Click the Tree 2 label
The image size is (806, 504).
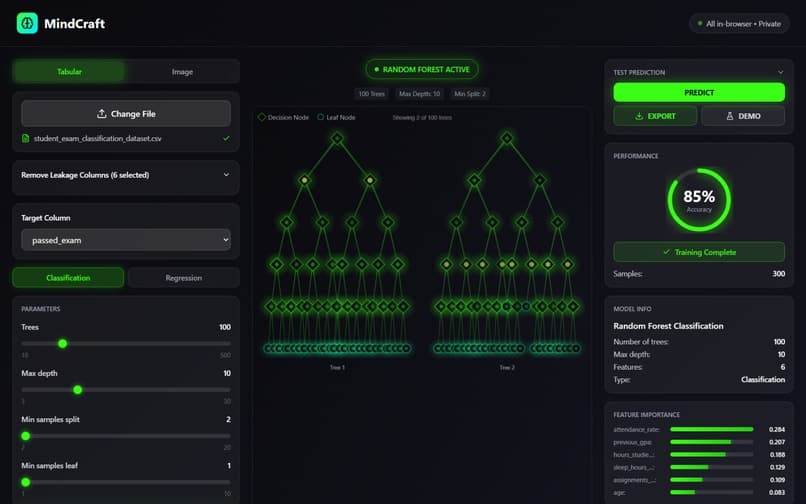[507, 367]
